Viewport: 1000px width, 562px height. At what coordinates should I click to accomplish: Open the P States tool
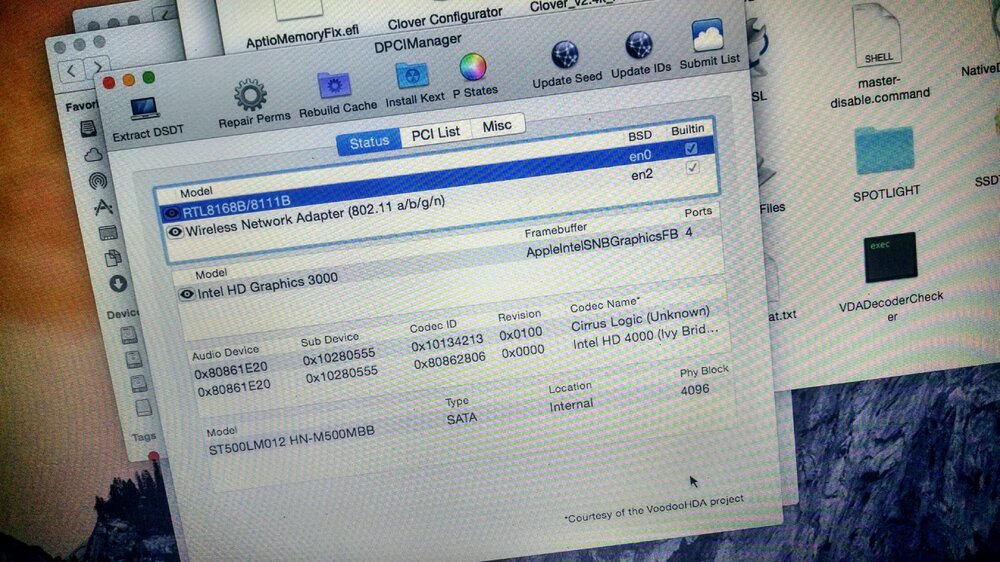[x=472, y=69]
